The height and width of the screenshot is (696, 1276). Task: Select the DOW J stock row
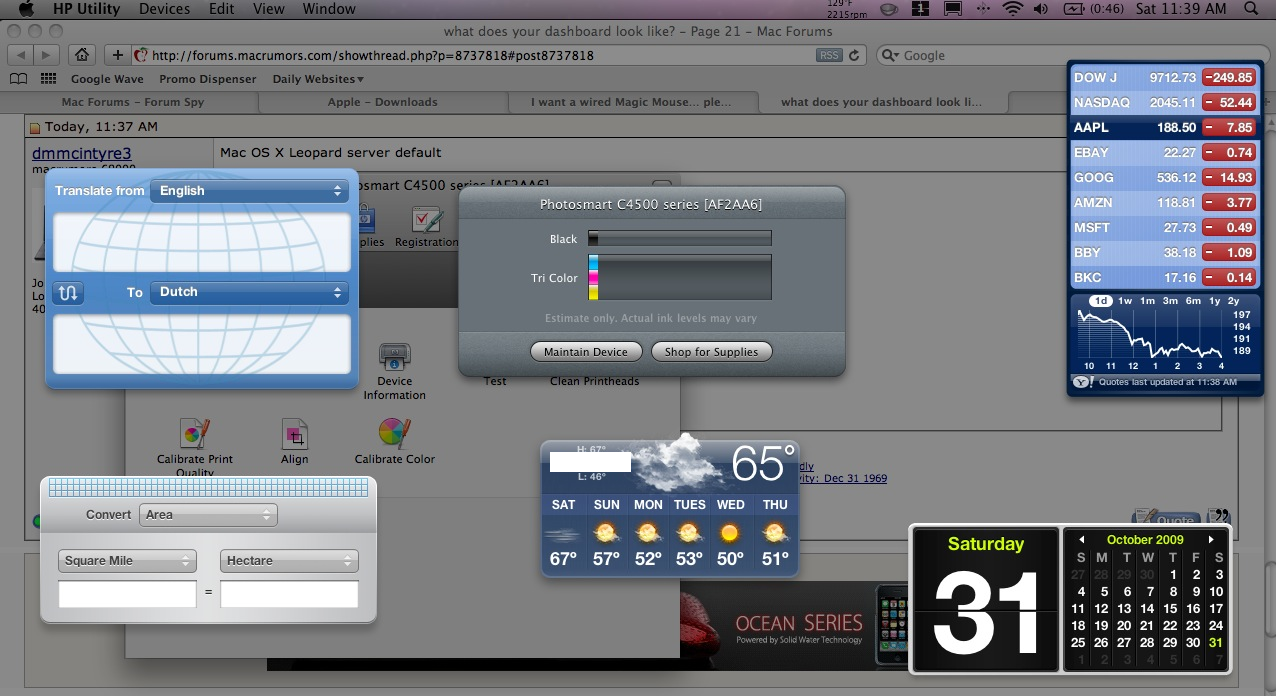coord(1163,77)
